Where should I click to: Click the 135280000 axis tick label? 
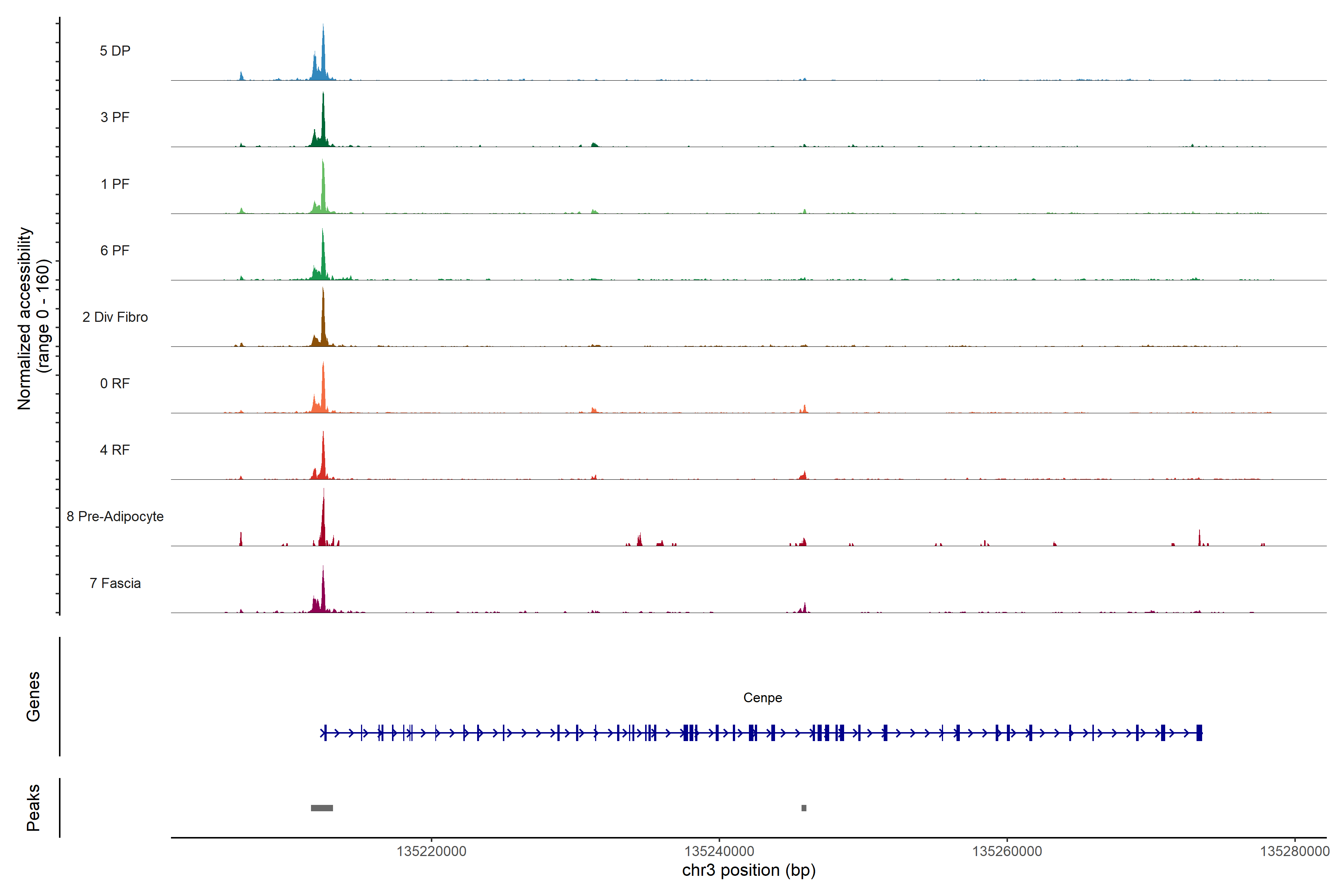tap(1294, 852)
